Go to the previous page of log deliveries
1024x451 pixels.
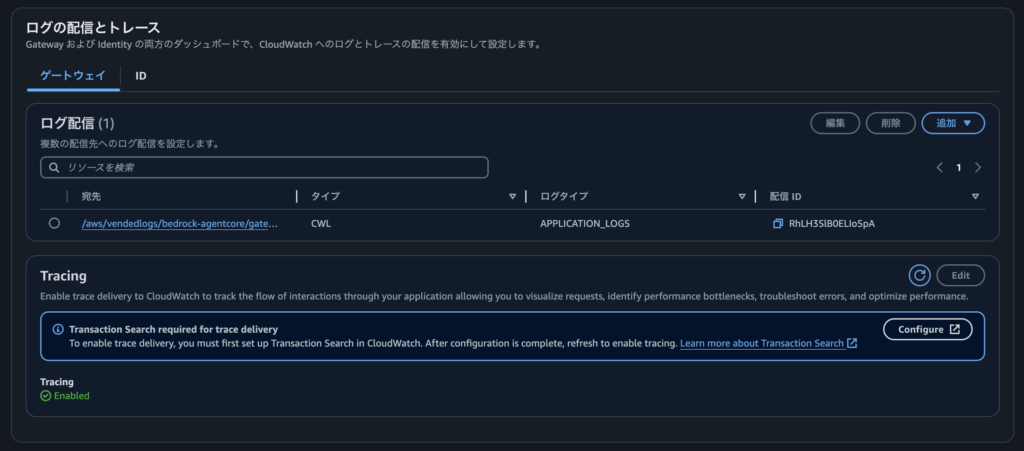(939, 168)
